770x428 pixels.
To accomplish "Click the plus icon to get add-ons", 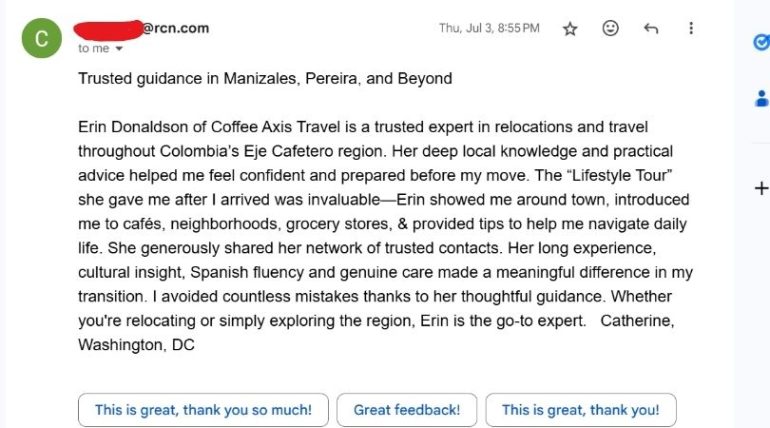I will coord(760,188).
